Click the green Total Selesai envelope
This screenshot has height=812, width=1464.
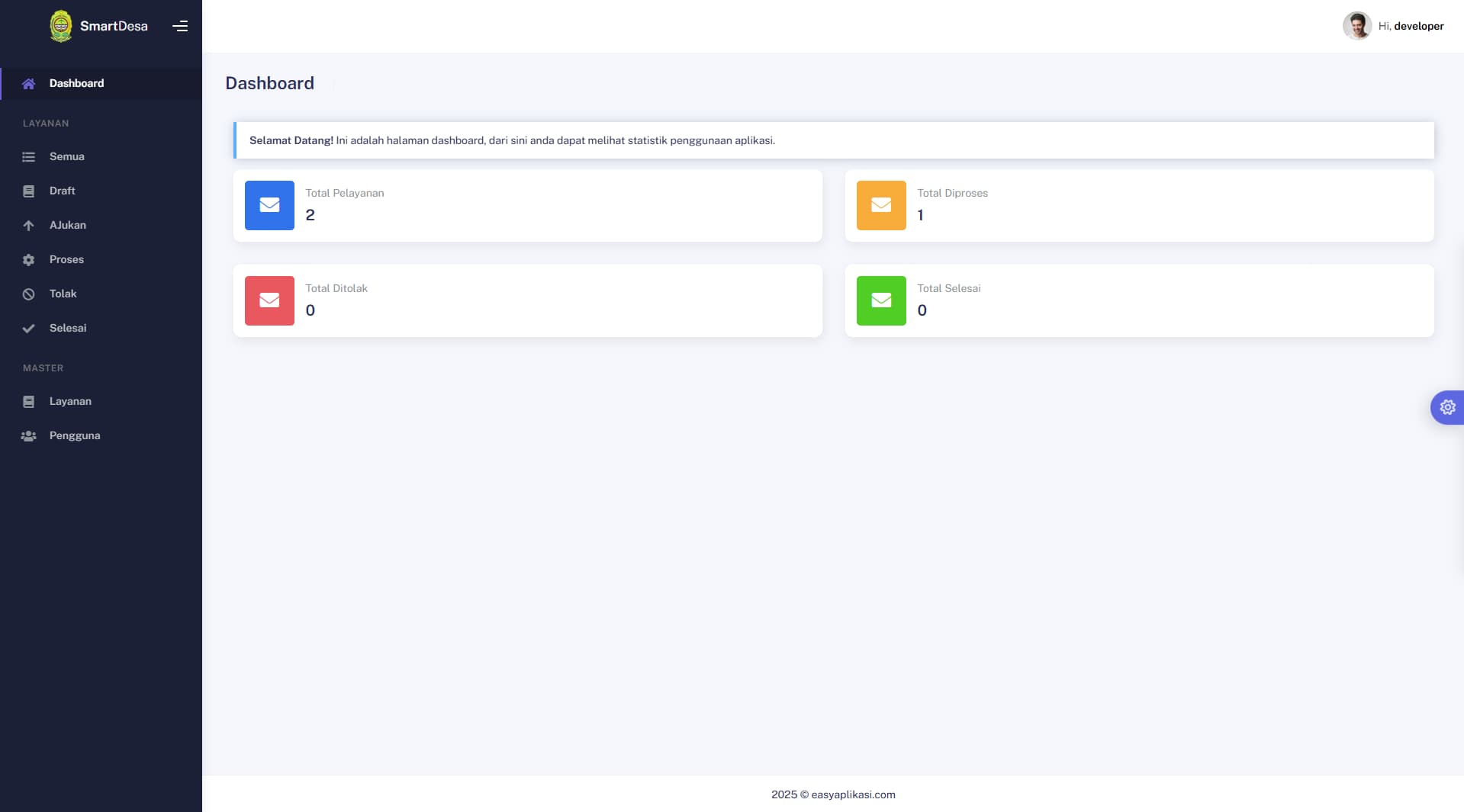tap(881, 300)
